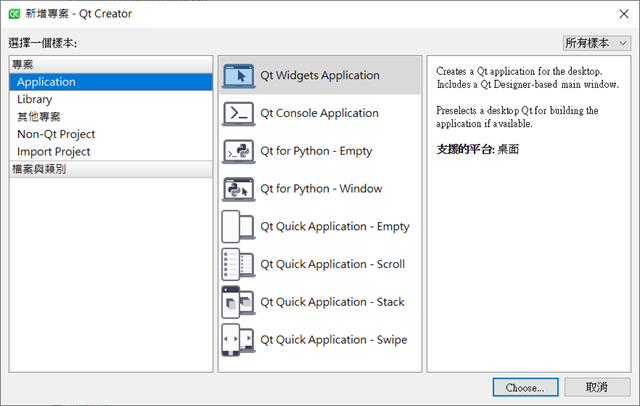Select the 其他專案 category
640x406 pixels.
click(x=111, y=117)
